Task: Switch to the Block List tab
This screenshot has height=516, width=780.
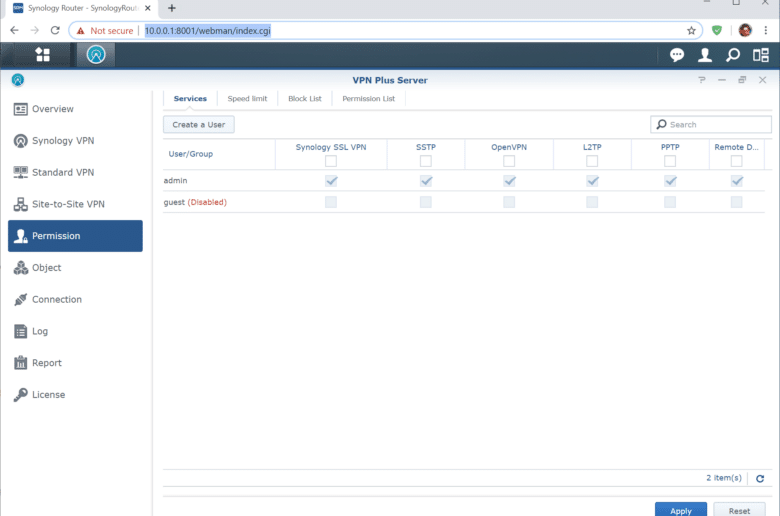Action: [x=305, y=99]
